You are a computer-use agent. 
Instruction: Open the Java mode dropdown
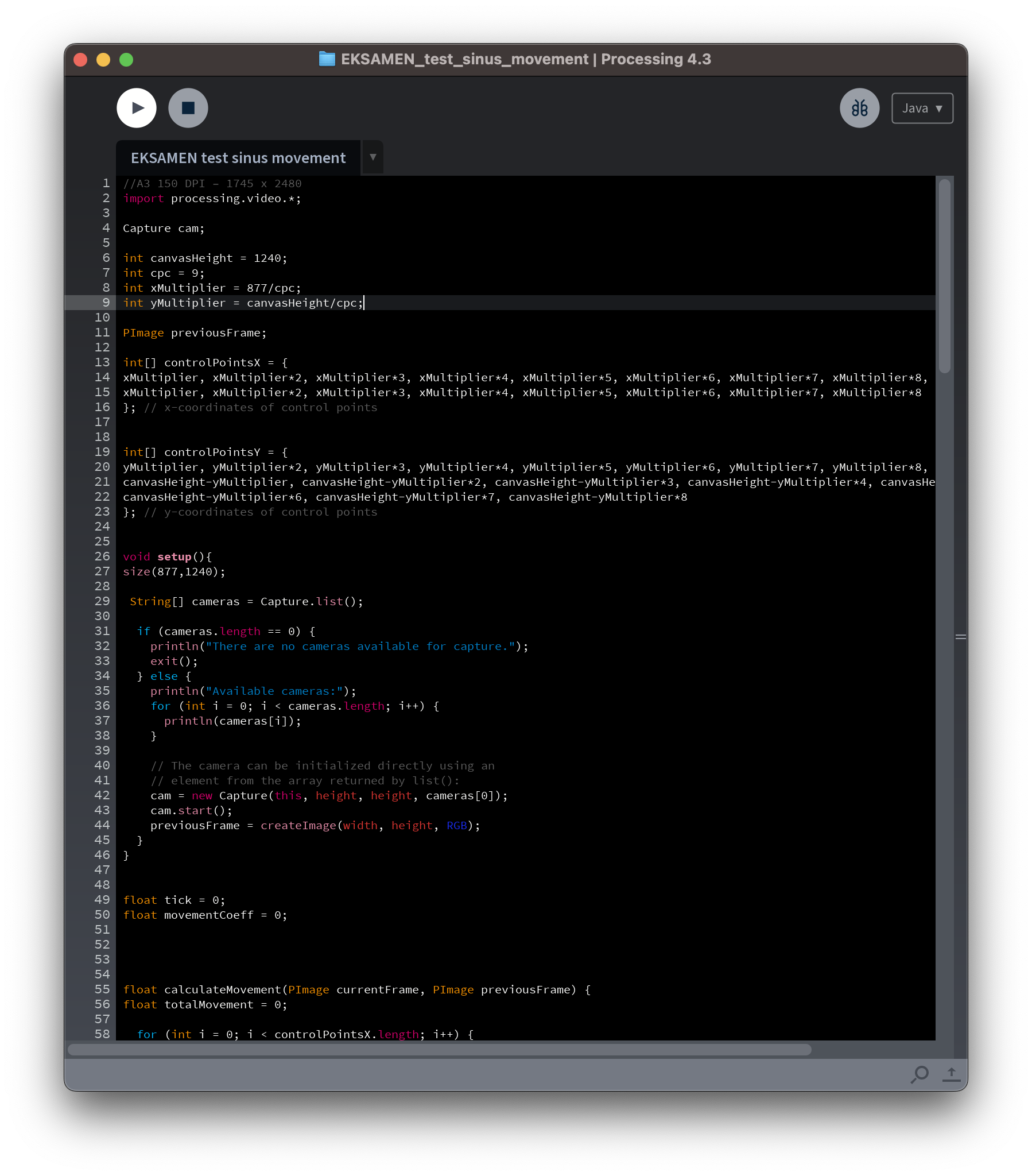tap(922, 108)
